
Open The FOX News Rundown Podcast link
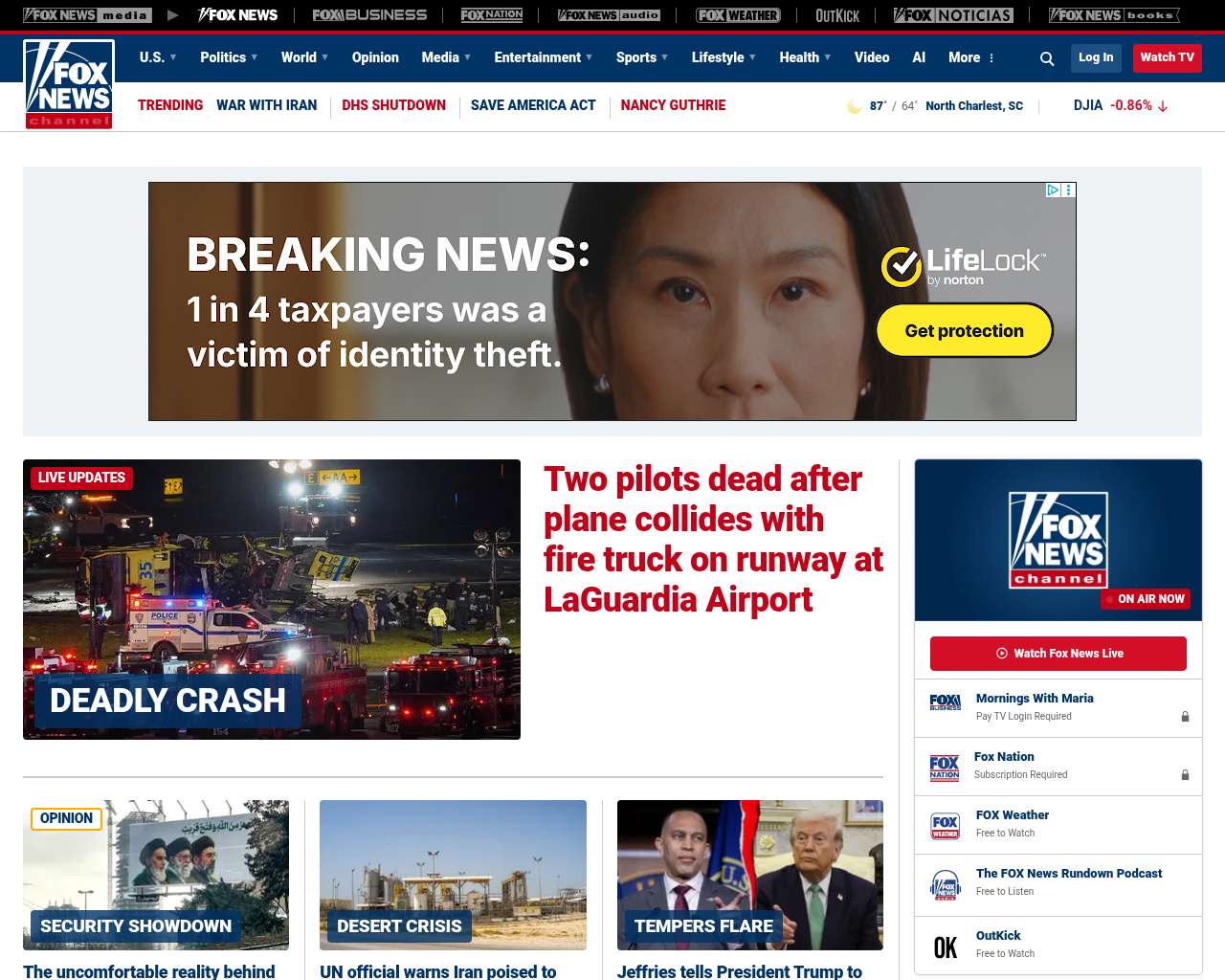coord(1069,874)
